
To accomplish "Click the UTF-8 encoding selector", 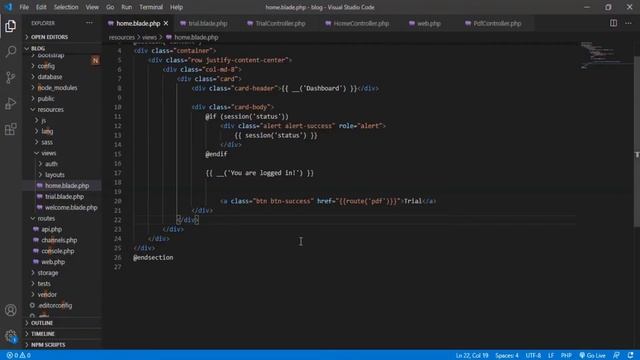I will coord(533,356).
